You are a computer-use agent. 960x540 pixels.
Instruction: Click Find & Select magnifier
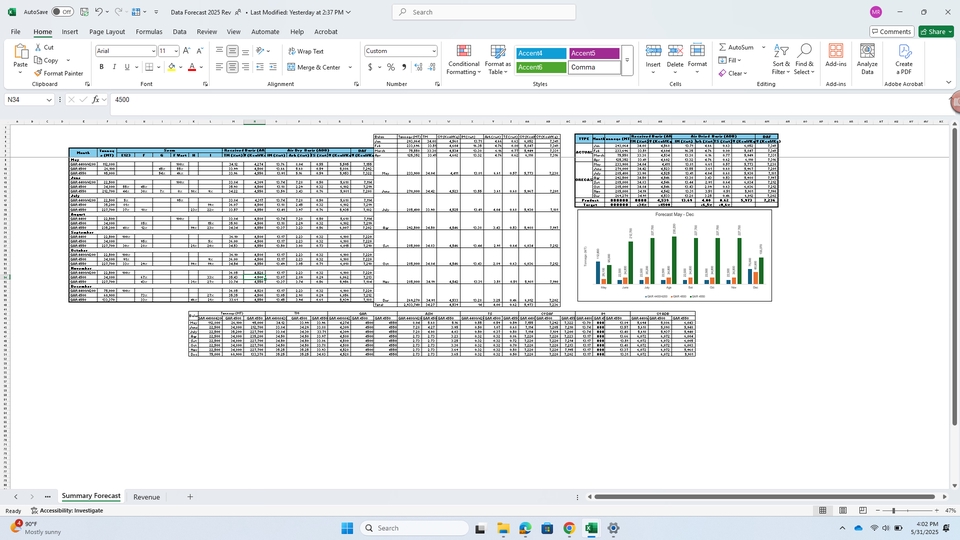[804, 51]
